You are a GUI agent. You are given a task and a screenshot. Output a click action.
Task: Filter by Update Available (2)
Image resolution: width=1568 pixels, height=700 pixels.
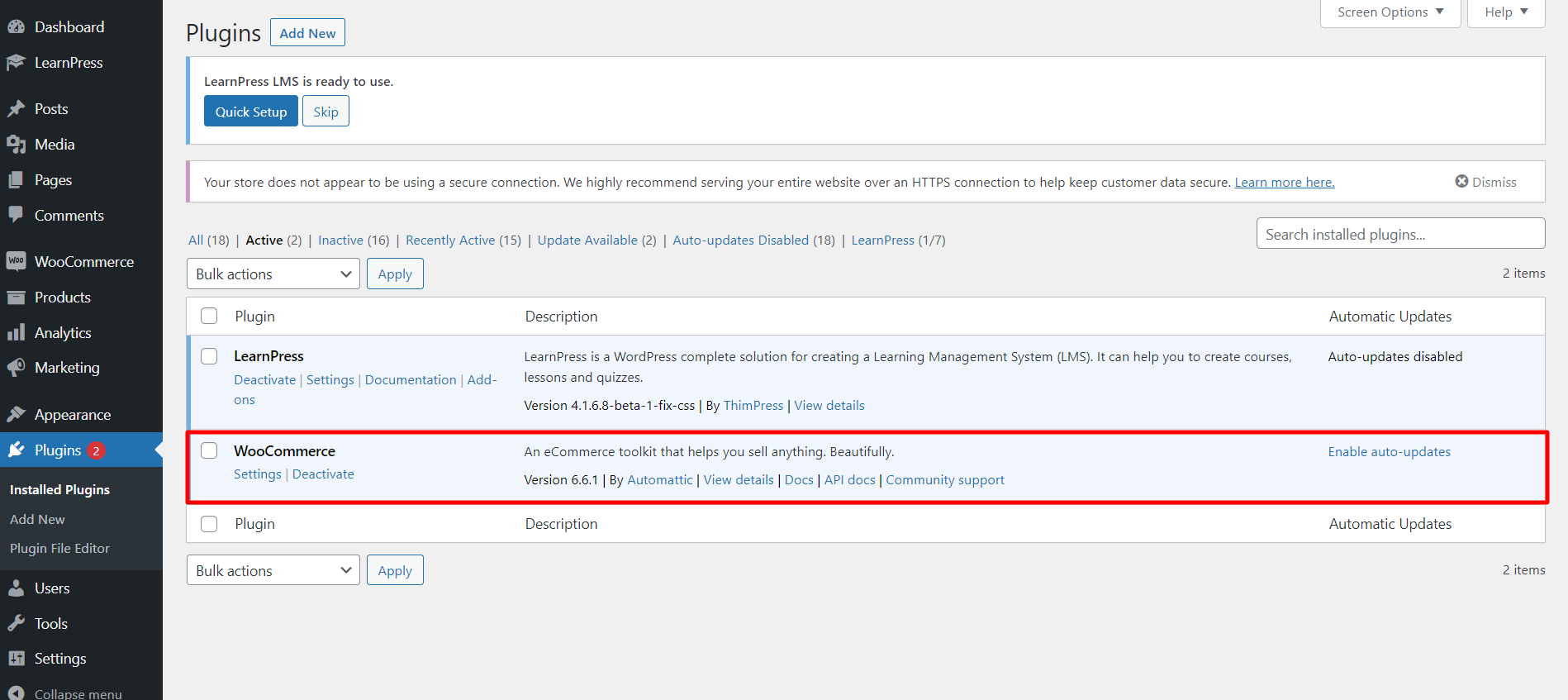tap(597, 240)
